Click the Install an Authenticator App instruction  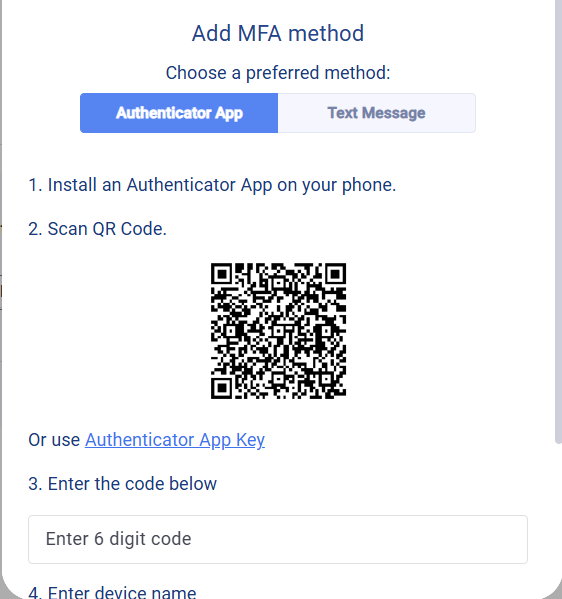point(212,185)
